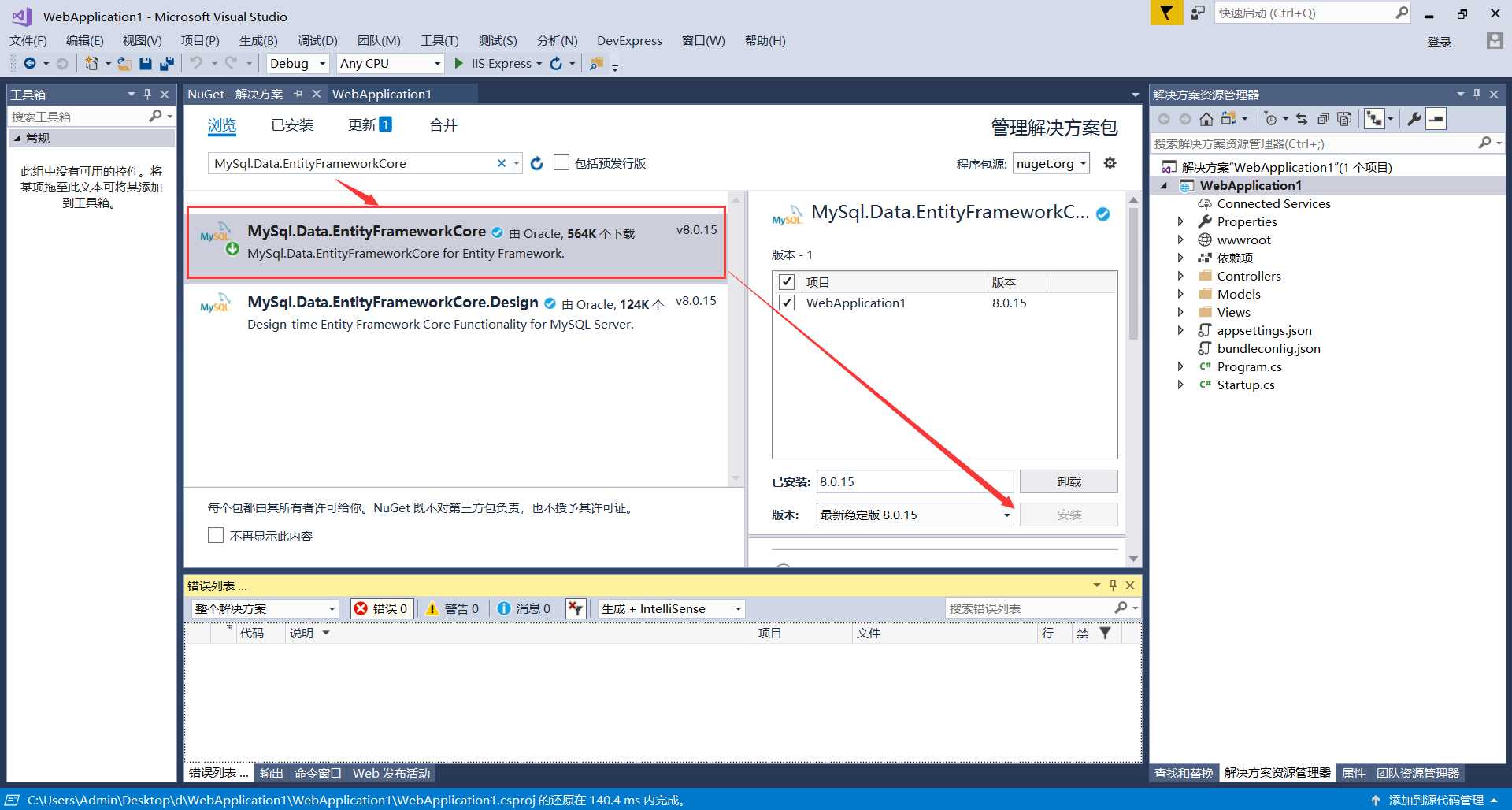Click the 安装 button
This screenshot has width=1512, height=810.
pos(1069,515)
